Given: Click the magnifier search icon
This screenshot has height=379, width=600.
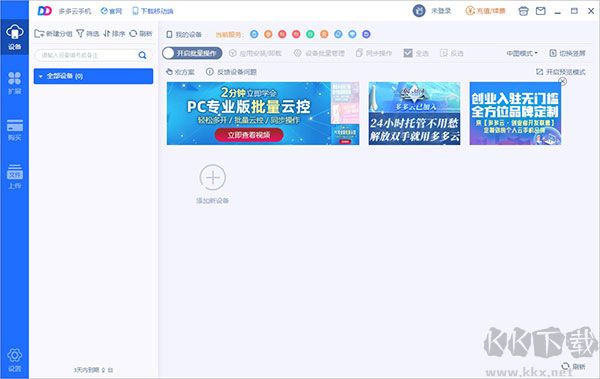Looking at the screenshot, I should click(x=142, y=55).
